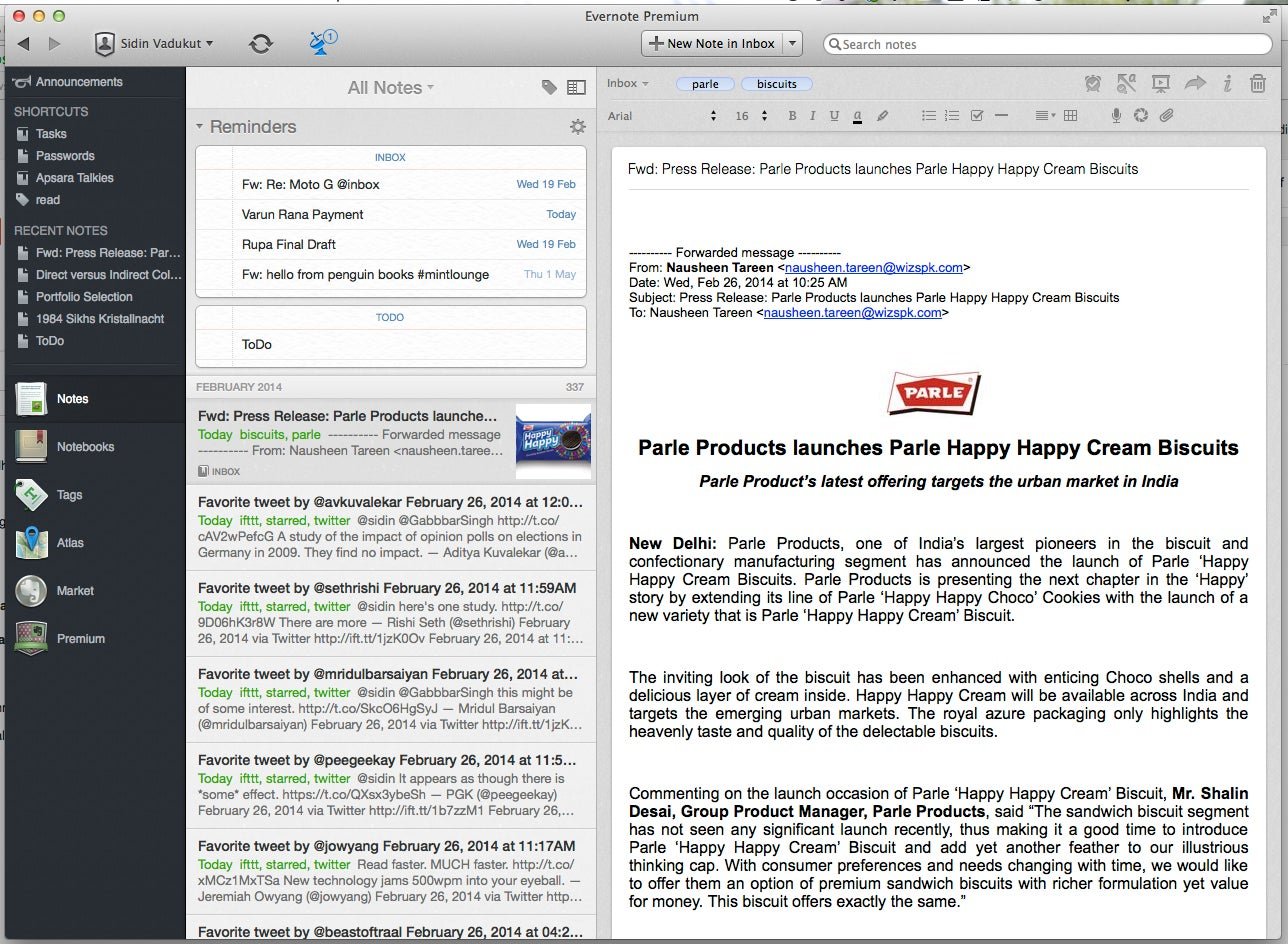Insert a checkbox with the to-do icon

pyautogui.click(x=977, y=116)
